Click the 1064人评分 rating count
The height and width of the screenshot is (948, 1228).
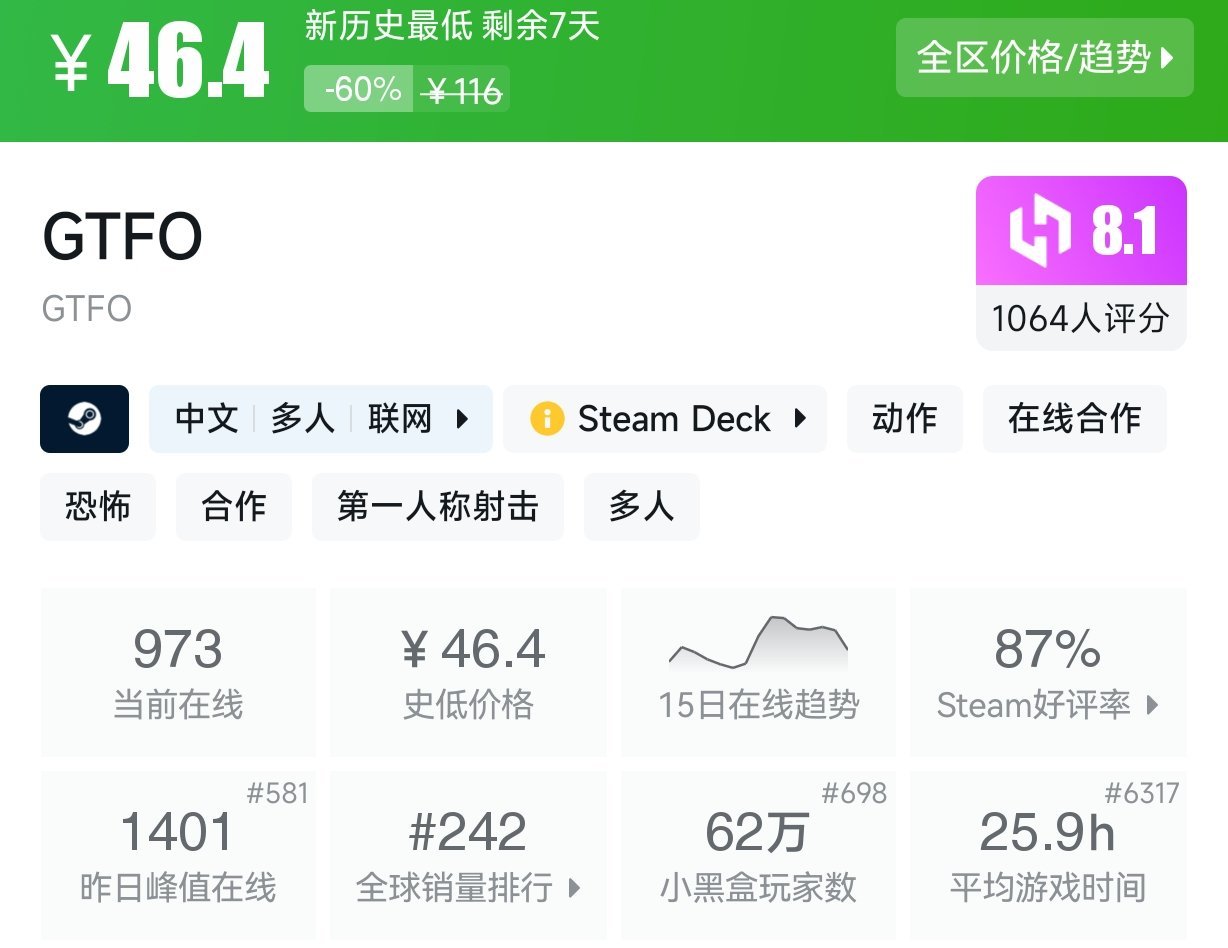(x=1081, y=319)
